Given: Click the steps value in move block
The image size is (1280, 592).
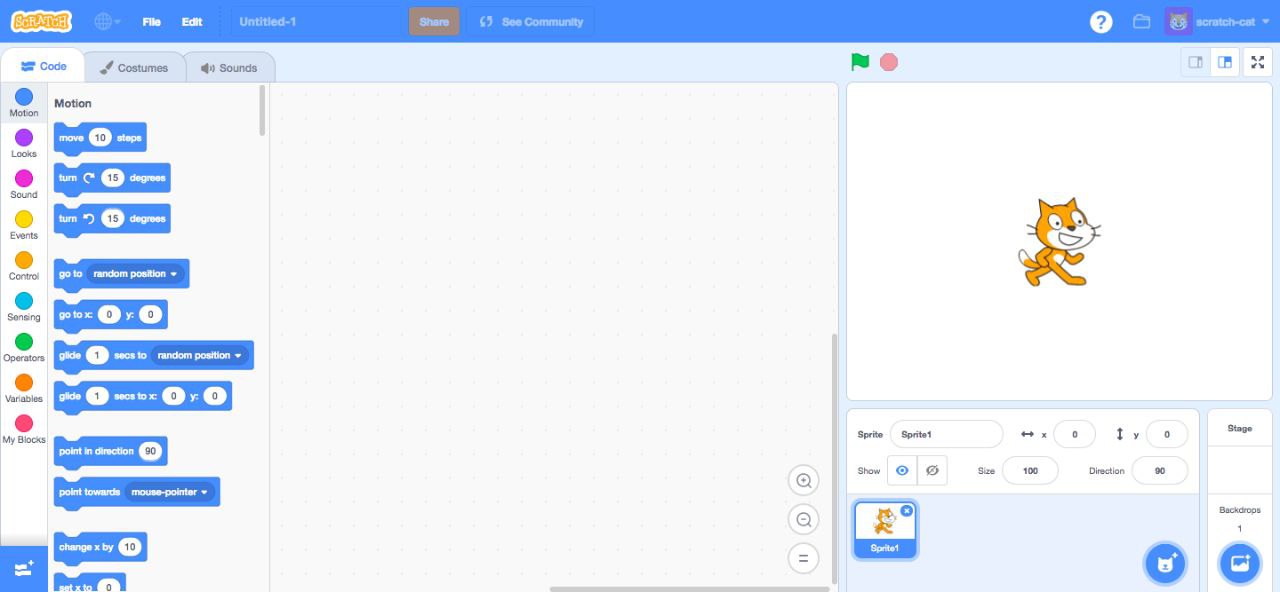Looking at the screenshot, I should [x=100, y=138].
